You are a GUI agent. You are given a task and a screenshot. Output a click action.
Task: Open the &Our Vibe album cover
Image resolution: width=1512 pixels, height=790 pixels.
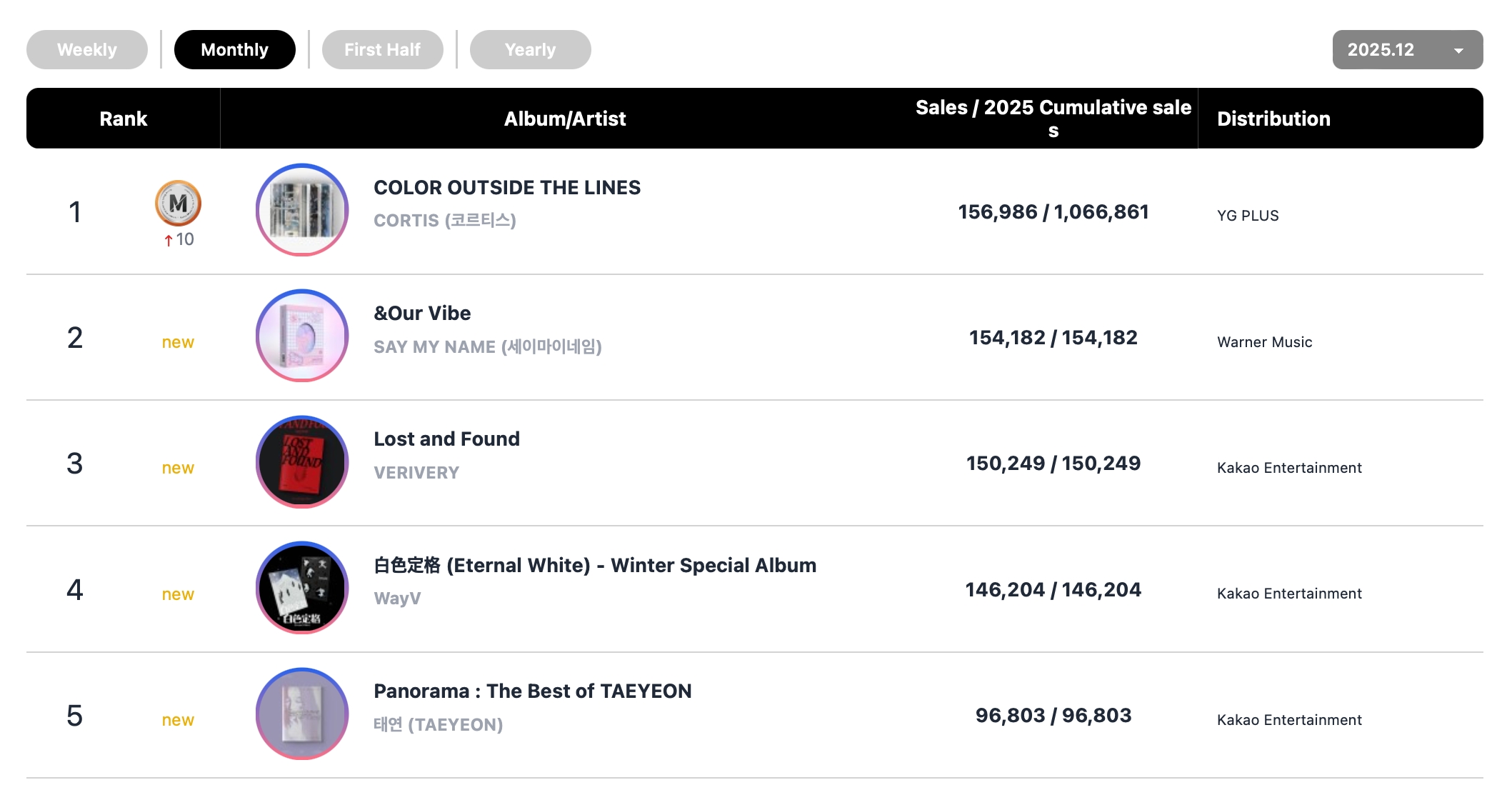pyautogui.click(x=302, y=336)
